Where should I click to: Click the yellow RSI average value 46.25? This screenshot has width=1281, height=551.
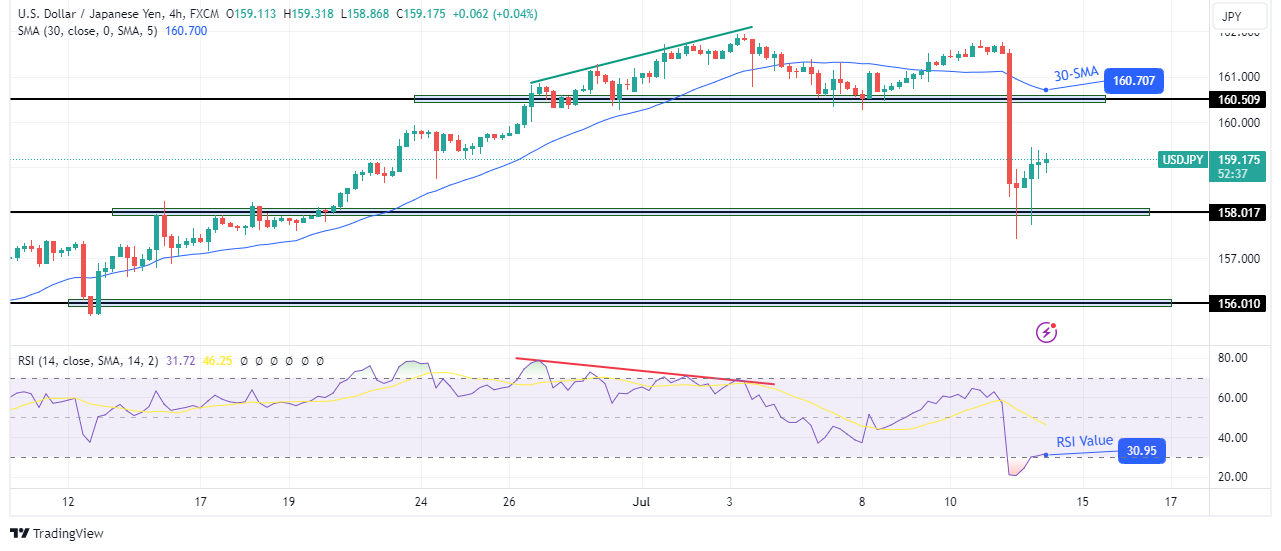(217, 360)
